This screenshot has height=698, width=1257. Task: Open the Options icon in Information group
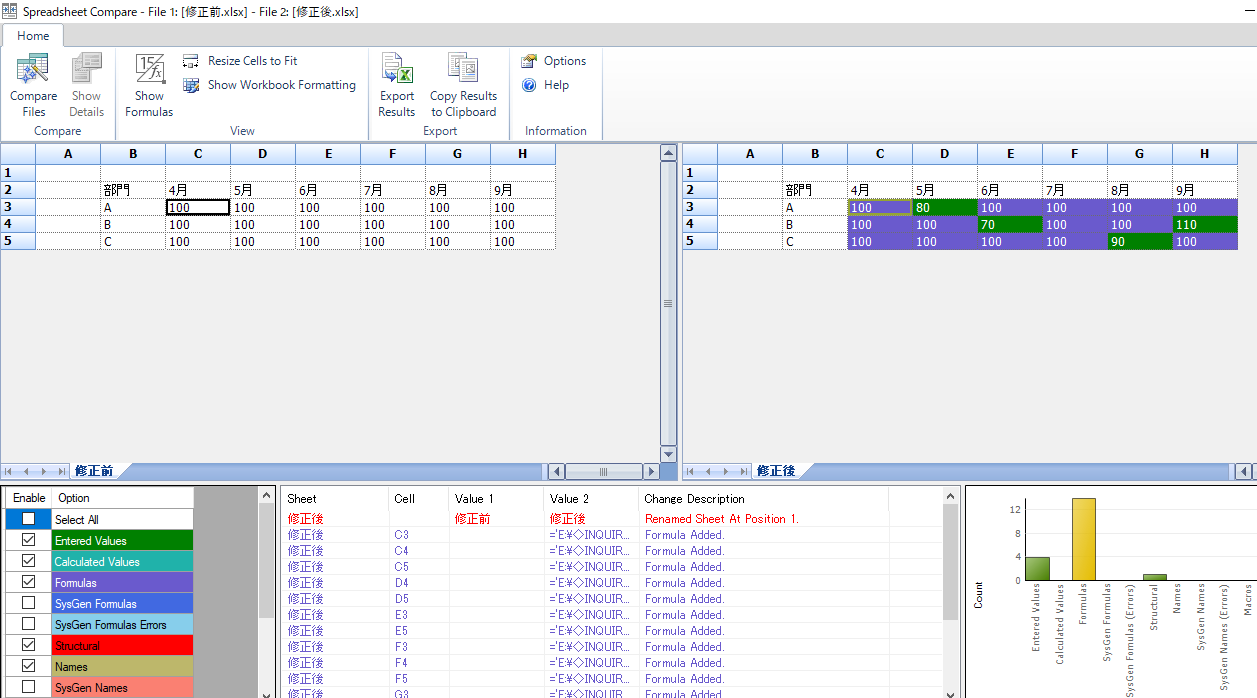(x=529, y=61)
